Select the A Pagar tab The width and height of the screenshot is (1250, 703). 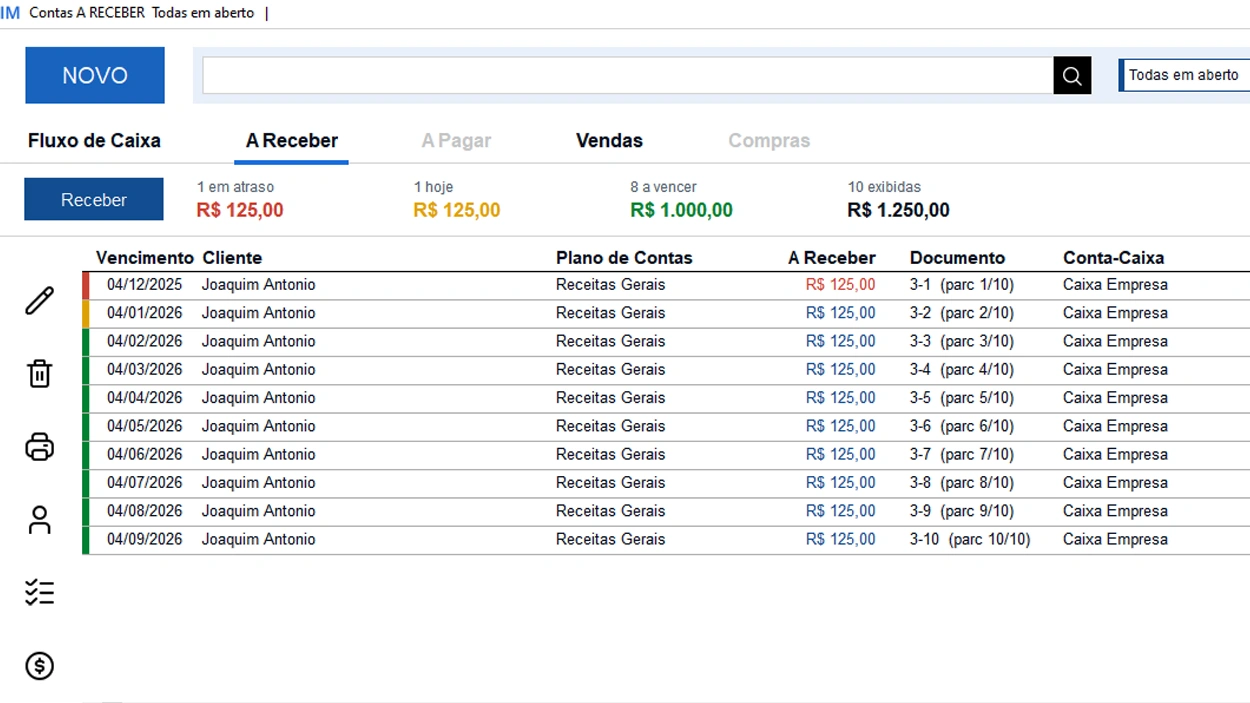tap(456, 141)
